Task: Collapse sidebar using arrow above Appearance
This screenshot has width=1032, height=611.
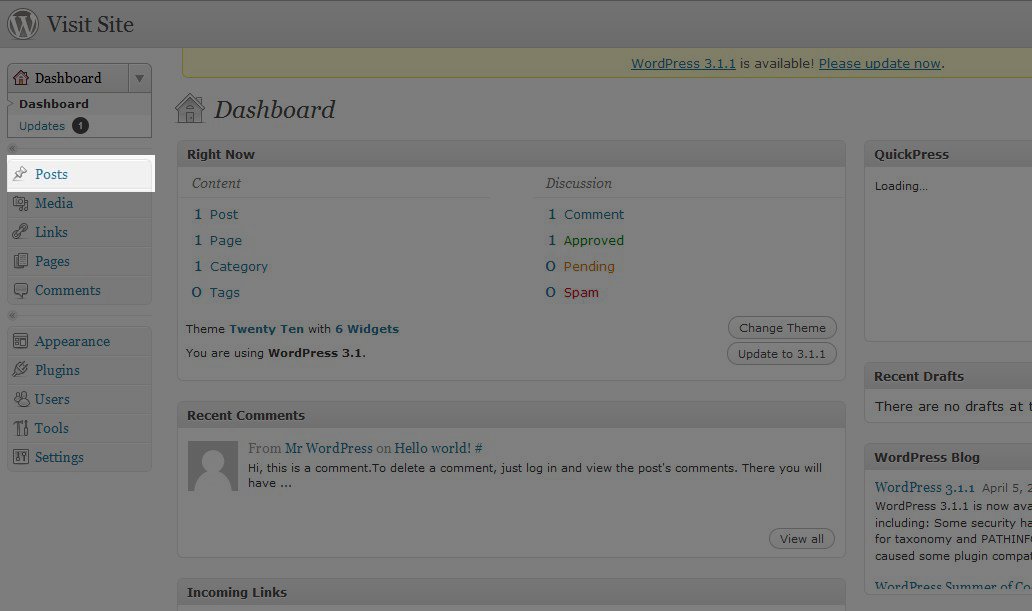Action: pyautogui.click(x=12, y=316)
